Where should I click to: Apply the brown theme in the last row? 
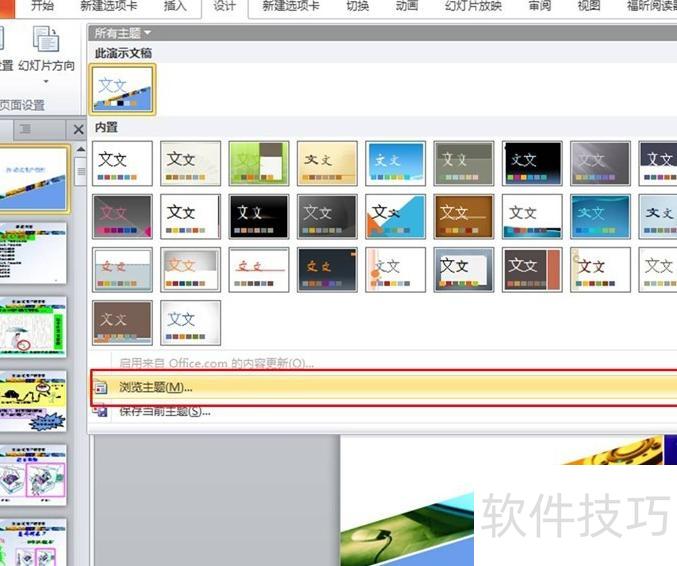tap(123, 322)
